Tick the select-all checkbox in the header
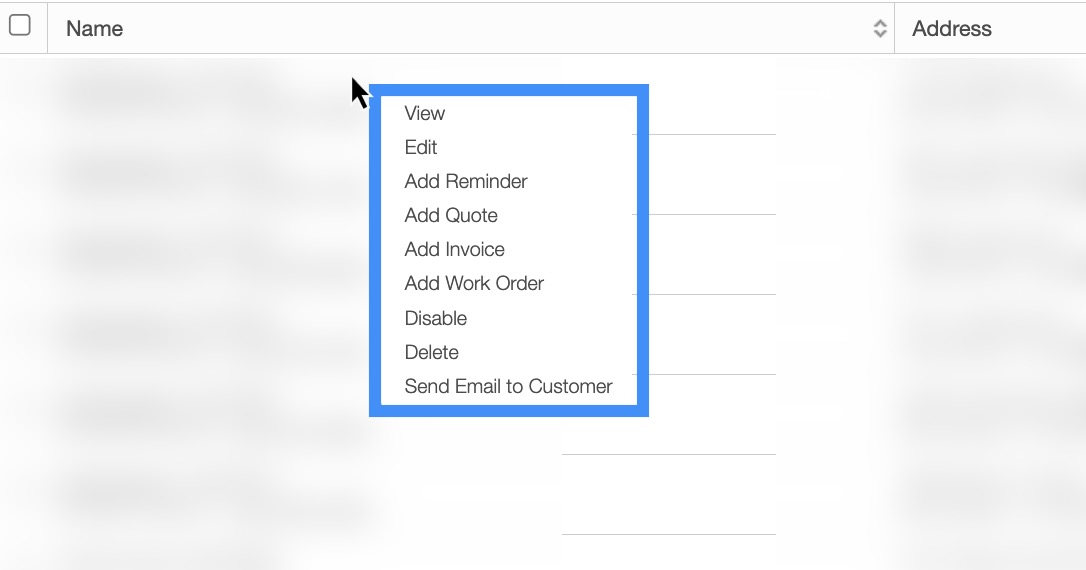1086x570 pixels. (x=19, y=26)
